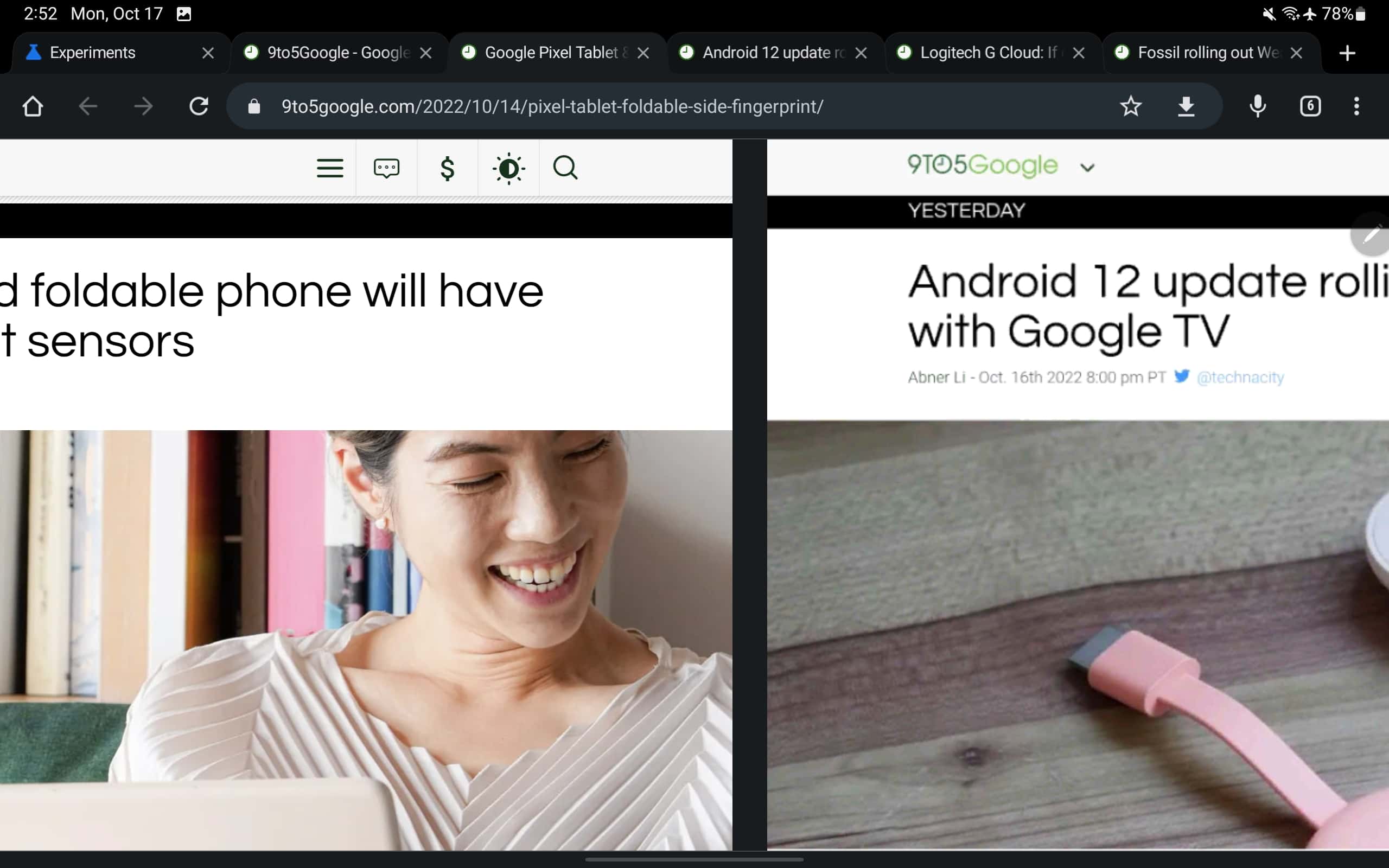1389x868 pixels.
Task: Open the site search magnifier icon
Action: [565, 168]
